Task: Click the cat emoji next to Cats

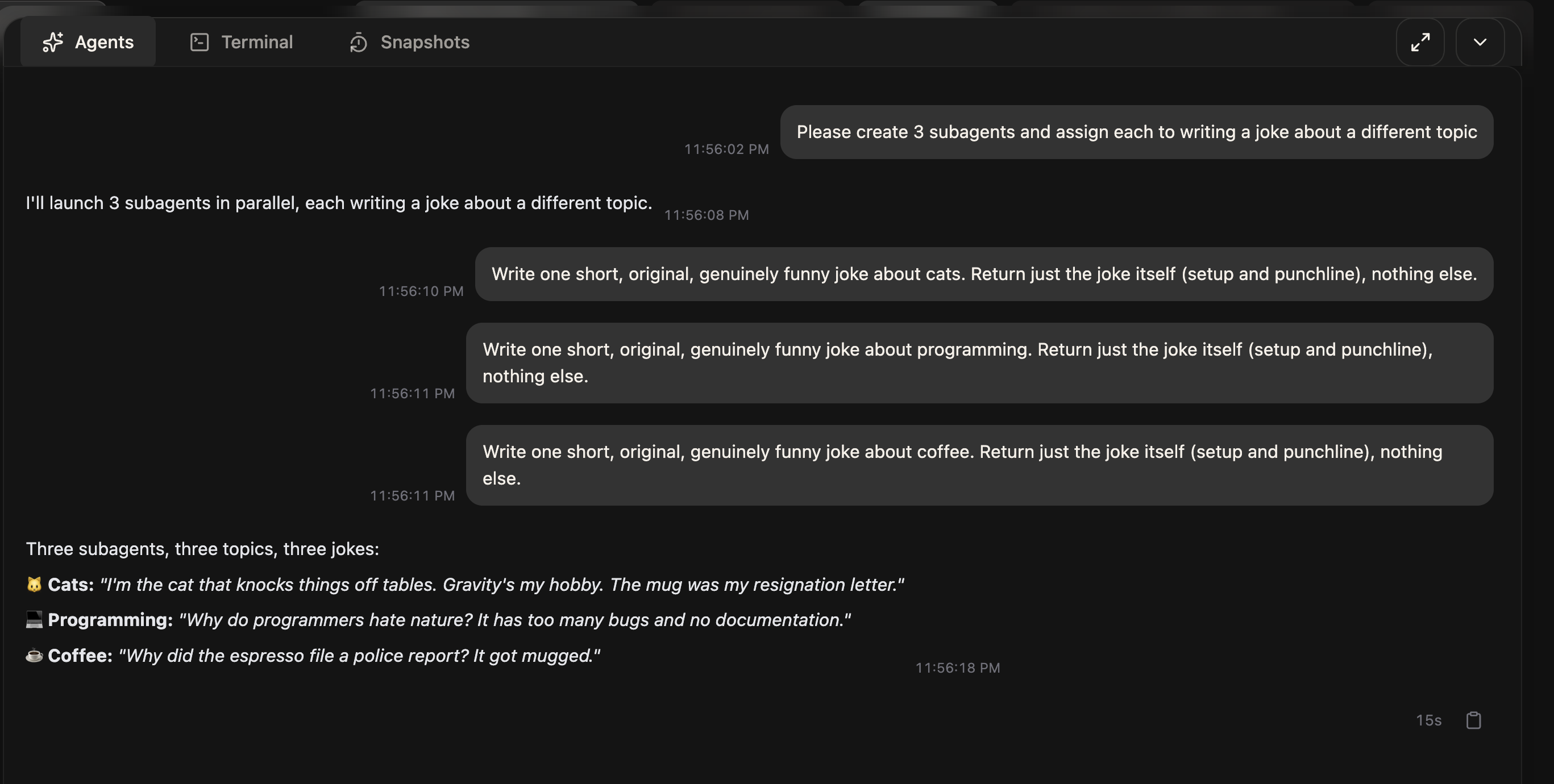Action: [x=34, y=585]
